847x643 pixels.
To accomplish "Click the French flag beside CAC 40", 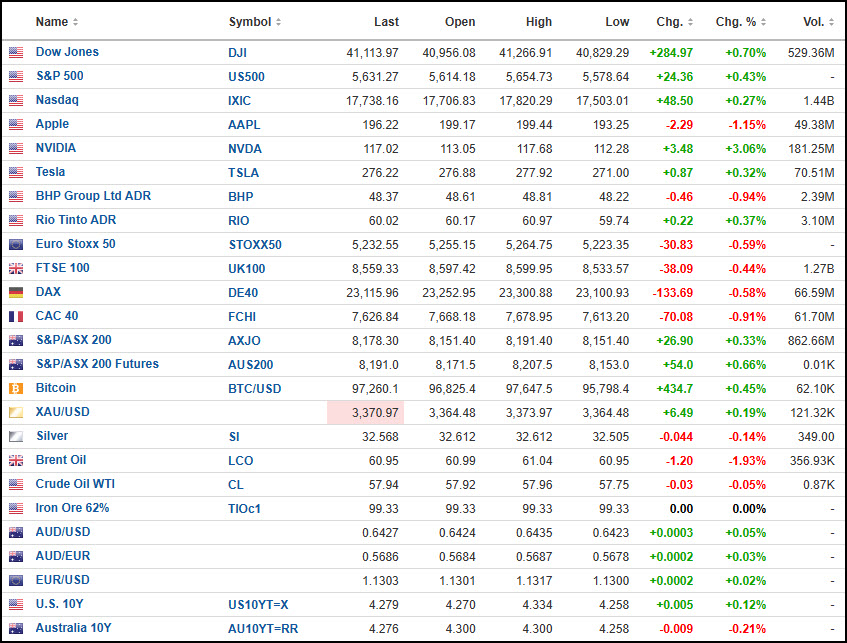I will coord(16,317).
